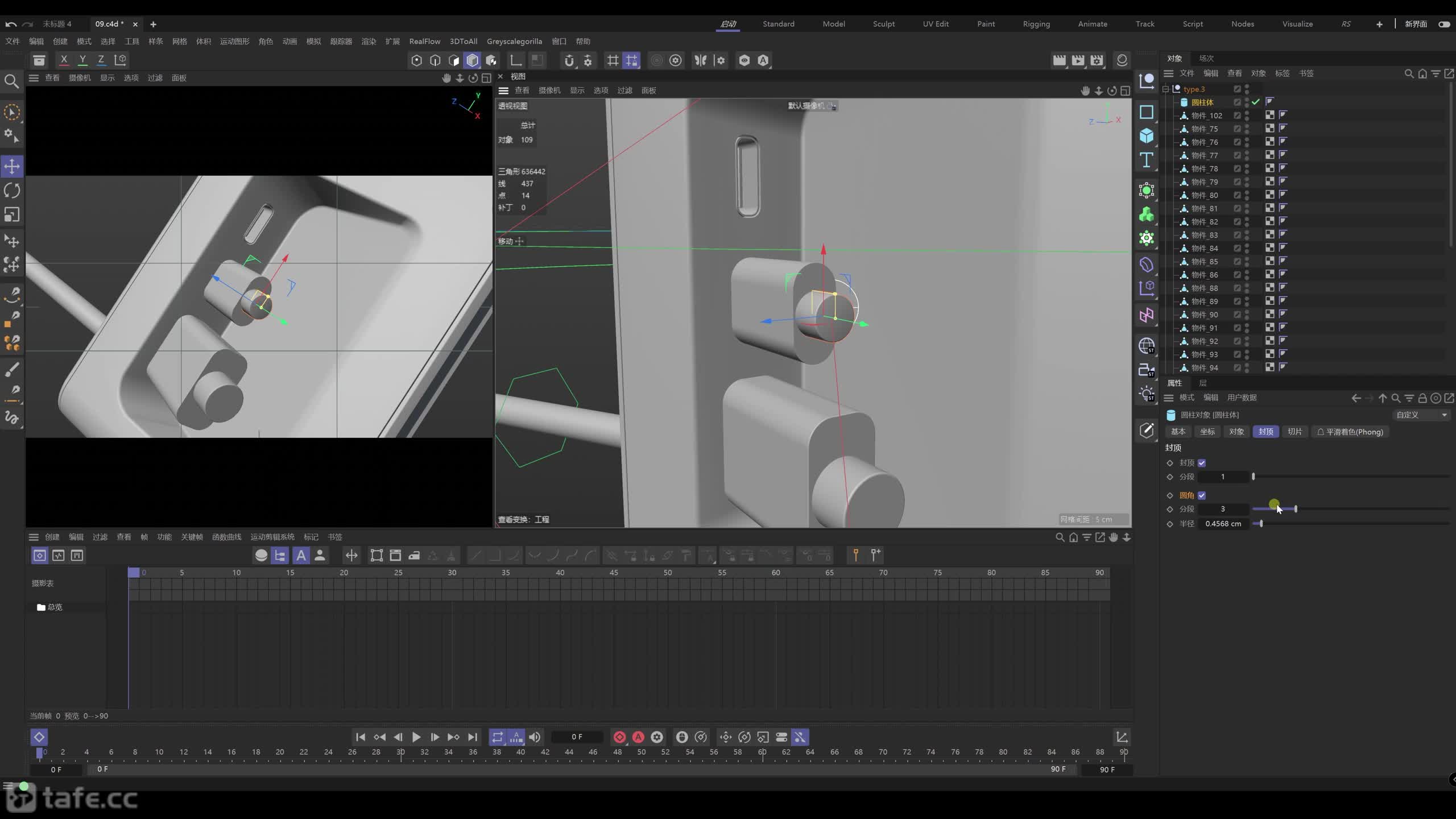Click the 平滑着色(Phong) tag button
The height and width of the screenshot is (819, 1456).
coord(1350,432)
